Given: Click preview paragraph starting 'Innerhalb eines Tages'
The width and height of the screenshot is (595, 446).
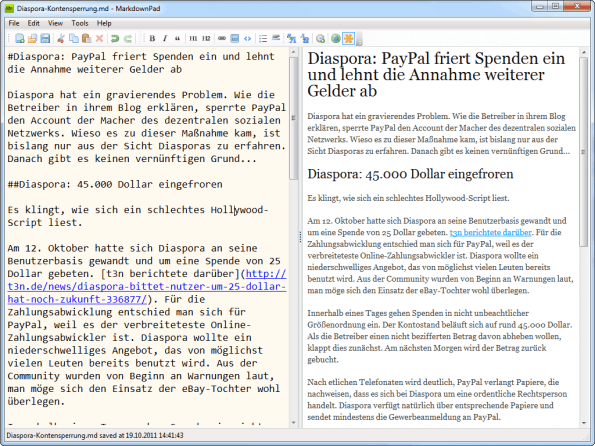Looking at the screenshot, I should click(440, 336).
